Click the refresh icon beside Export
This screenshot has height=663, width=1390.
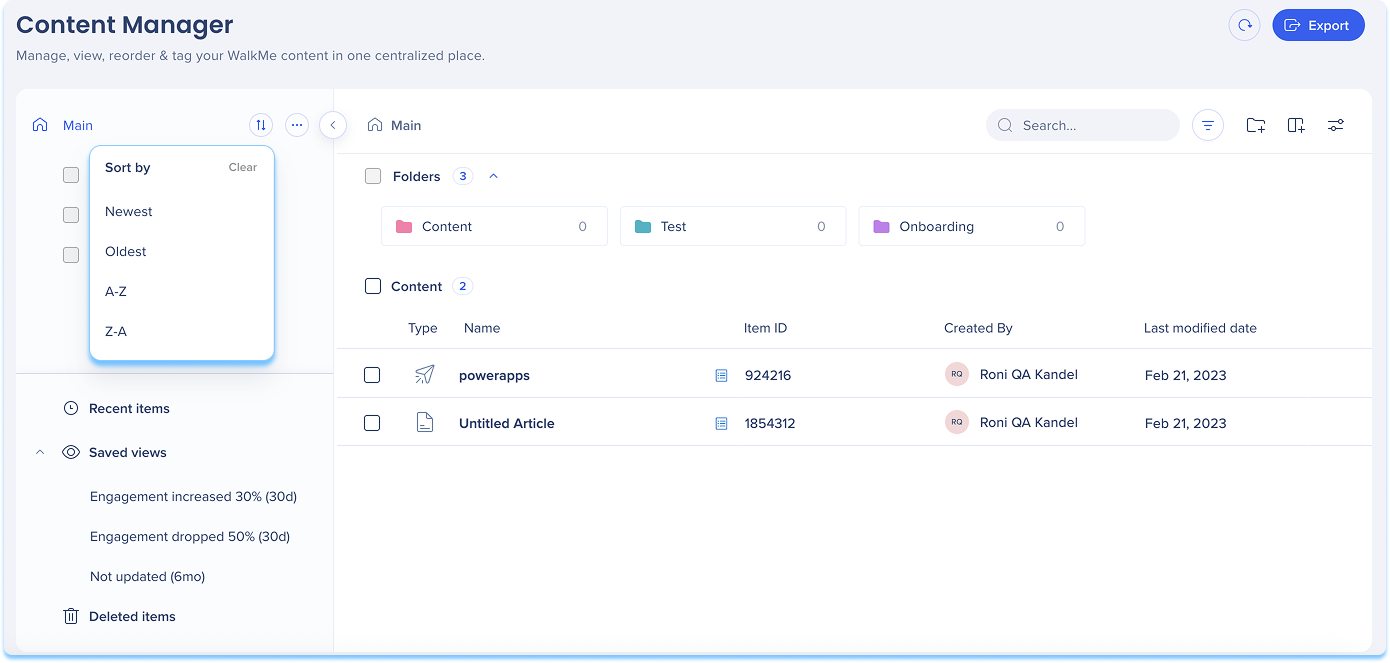point(1244,25)
